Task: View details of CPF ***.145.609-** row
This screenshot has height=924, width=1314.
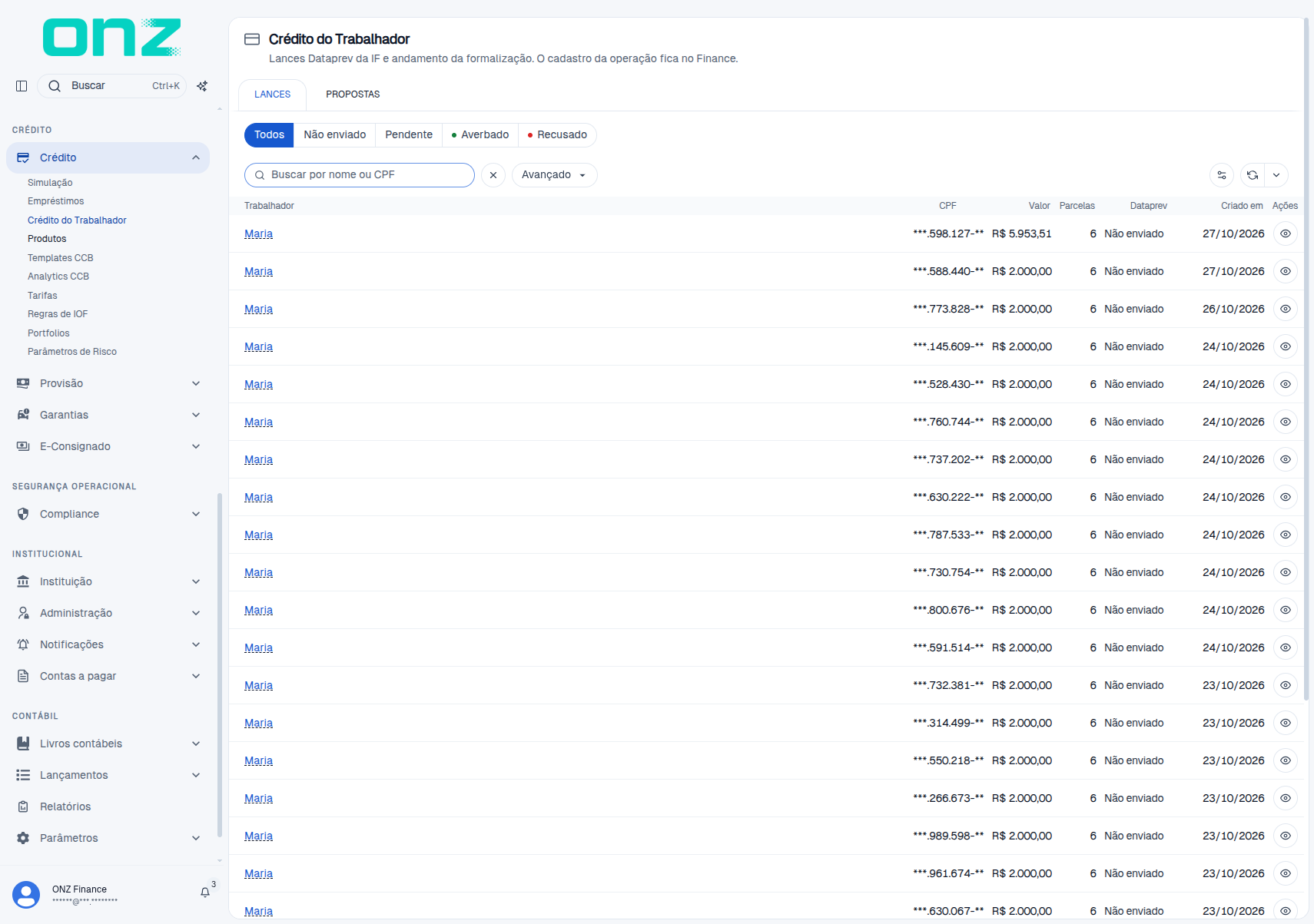Action: [1286, 346]
